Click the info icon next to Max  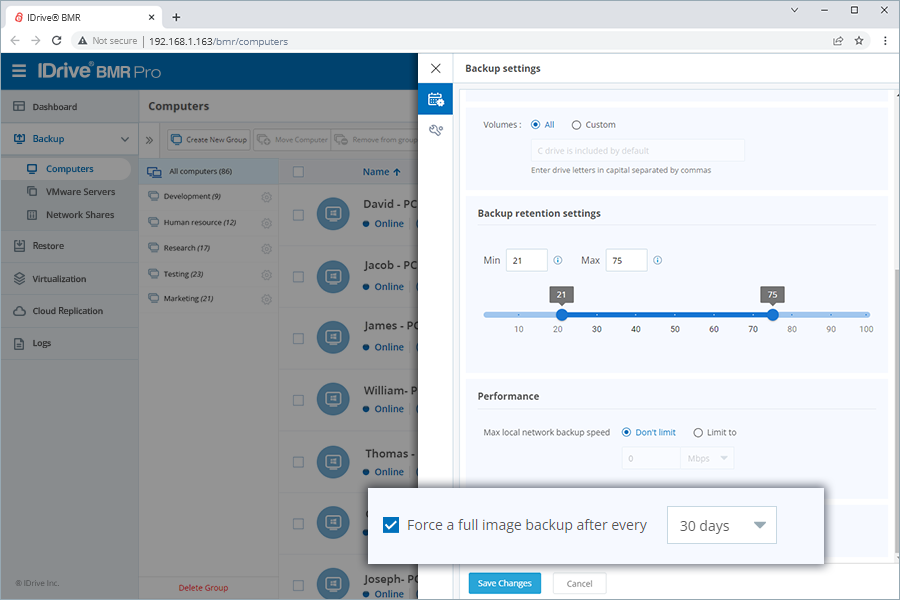click(657, 260)
